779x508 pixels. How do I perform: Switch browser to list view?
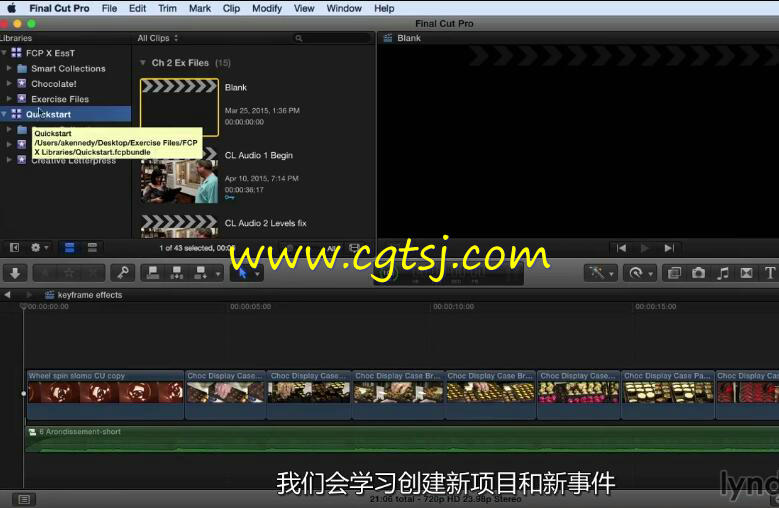tap(92, 247)
